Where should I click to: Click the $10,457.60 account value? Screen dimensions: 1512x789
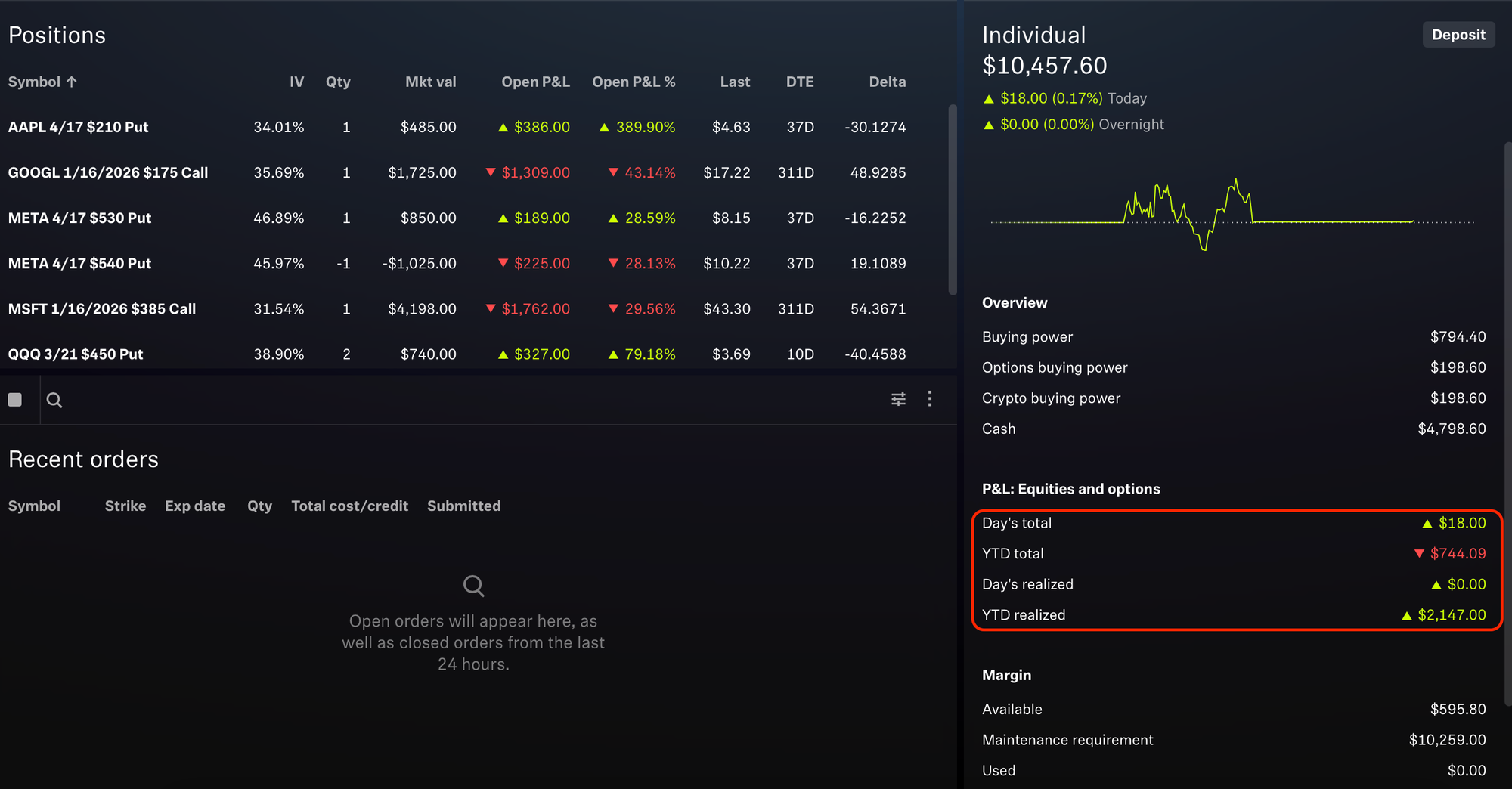coord(1044,66)
